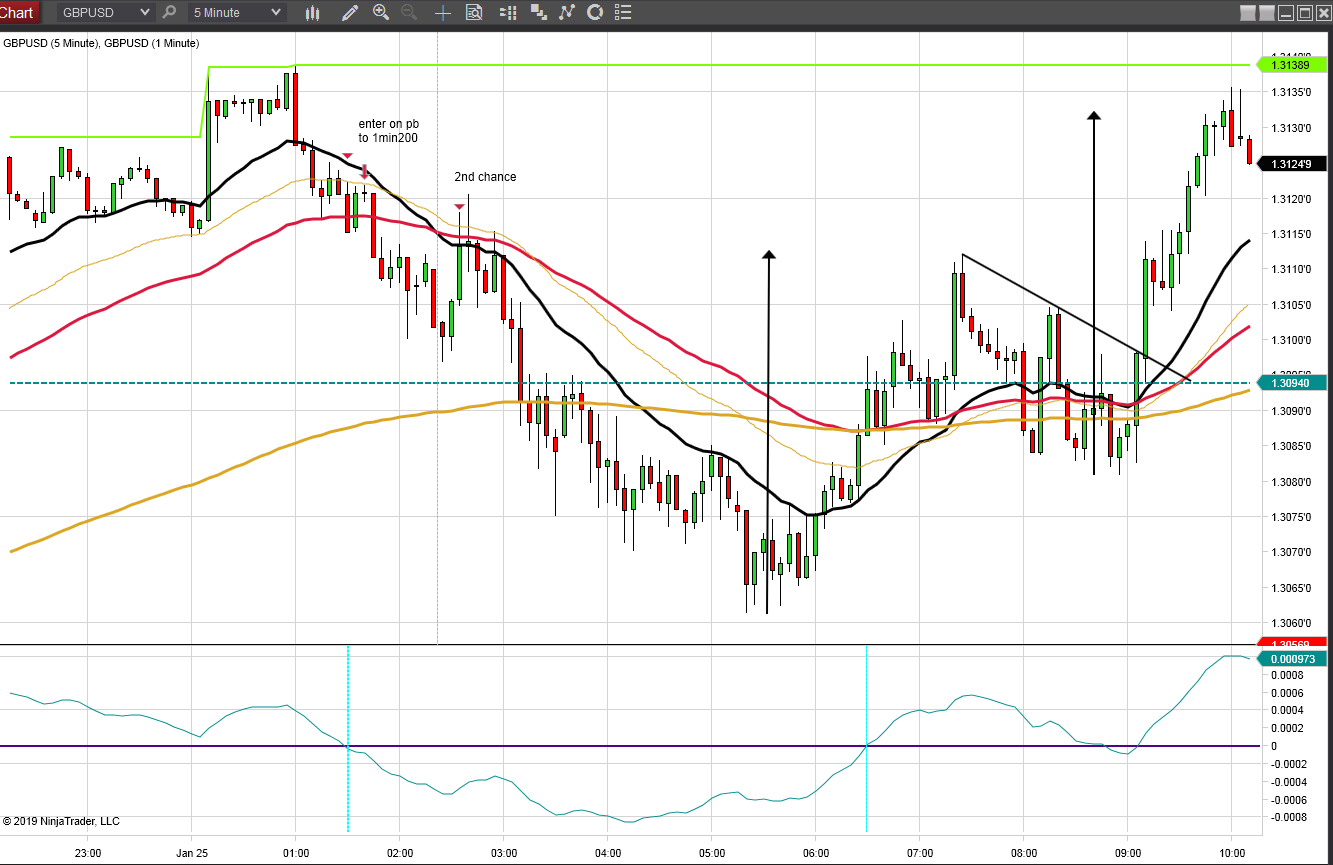Click the 1.3115'0 price axis label
The height and width of the screenshot is (865, 1333).
click(x=1291, y=234)
